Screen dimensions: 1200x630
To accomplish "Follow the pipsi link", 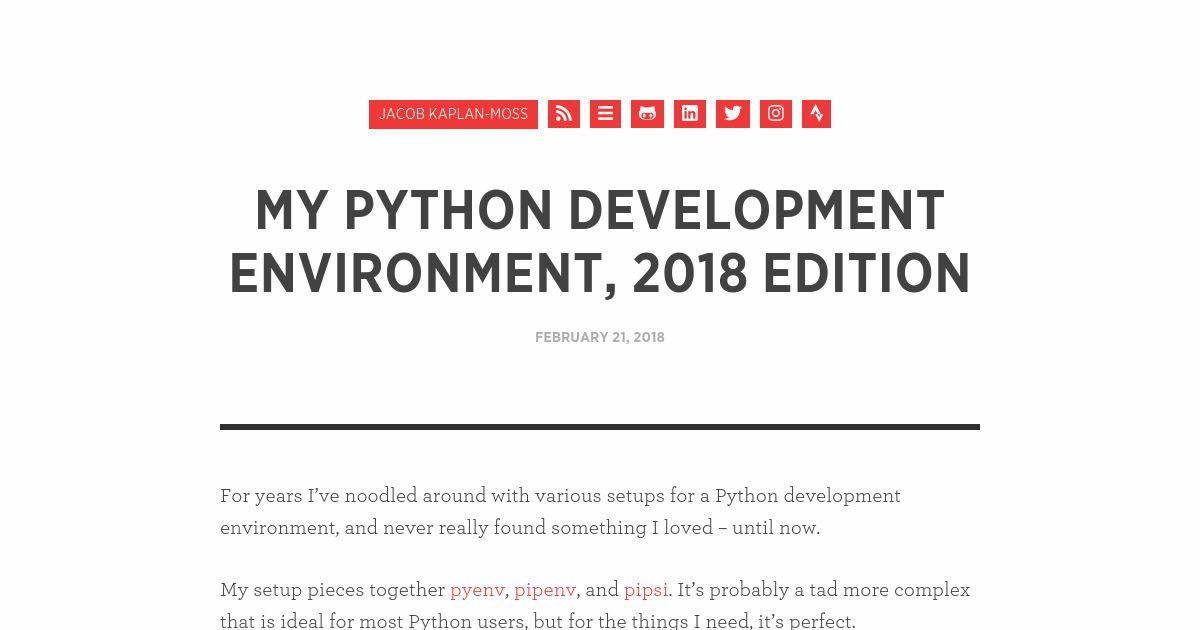I will point(646,590).
